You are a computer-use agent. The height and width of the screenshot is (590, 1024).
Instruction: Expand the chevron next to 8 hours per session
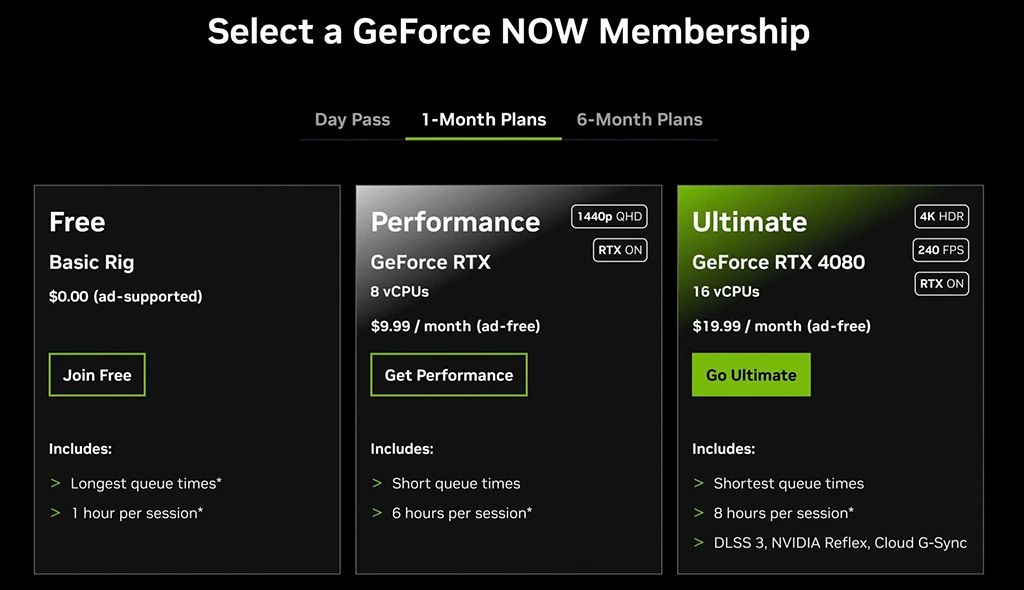(x=698, y=512)
